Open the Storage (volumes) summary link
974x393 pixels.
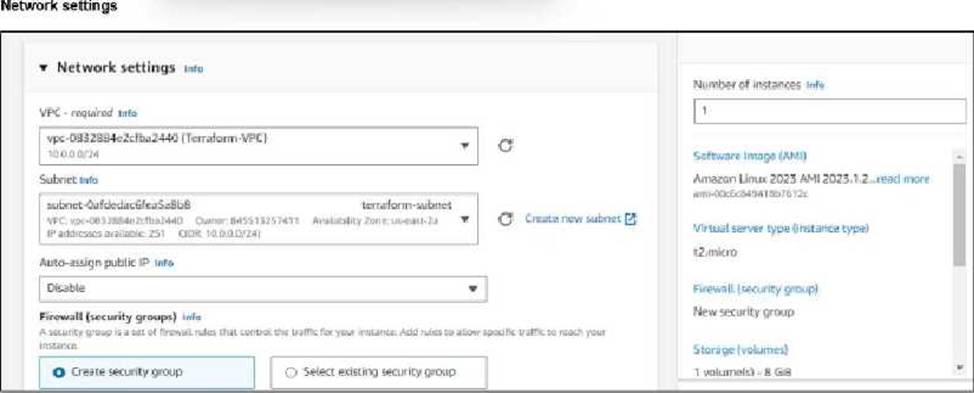(x=740, y=350)
